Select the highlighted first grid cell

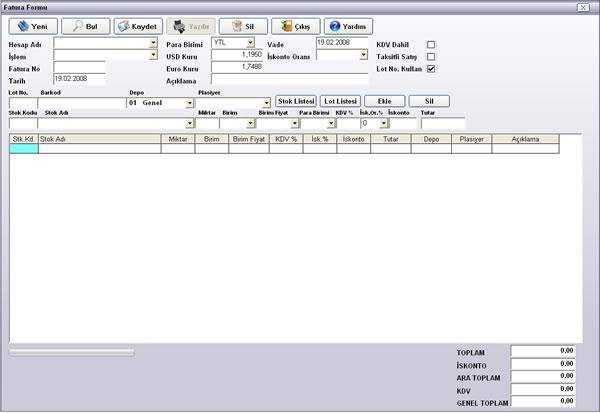[24, 149]
